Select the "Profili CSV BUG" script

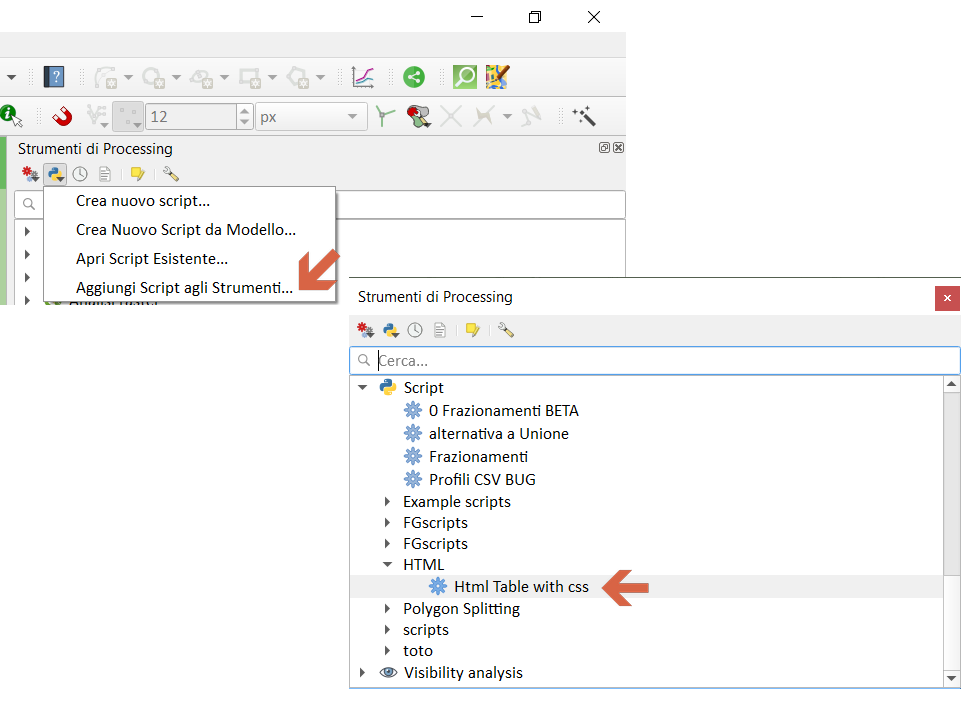pos(482,480)
